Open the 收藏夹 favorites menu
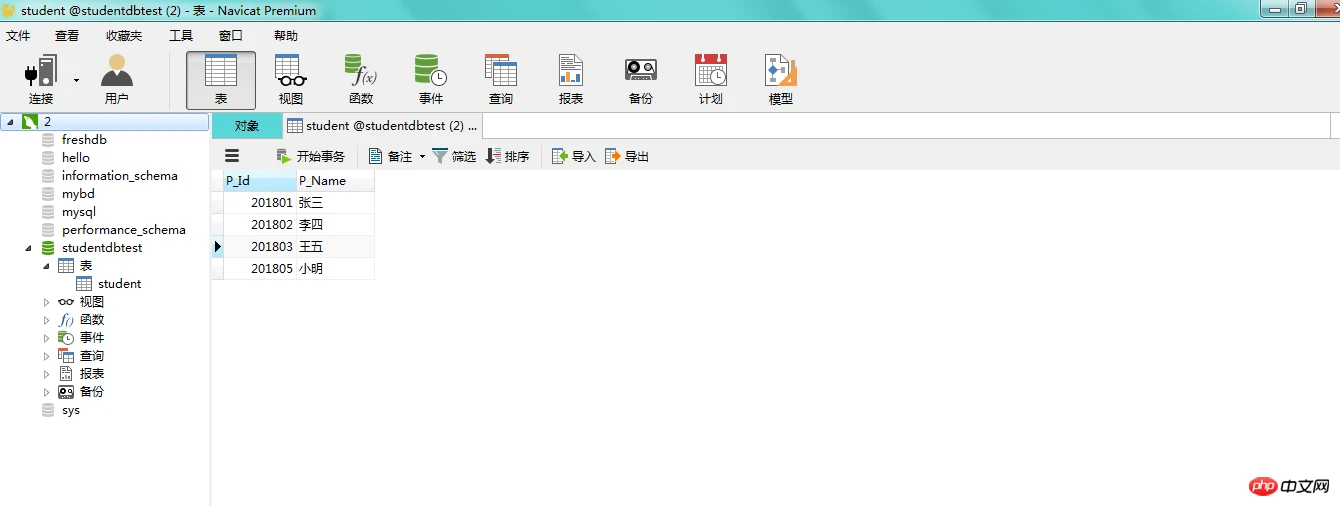The image size is (1340, 506). (124, 36)
